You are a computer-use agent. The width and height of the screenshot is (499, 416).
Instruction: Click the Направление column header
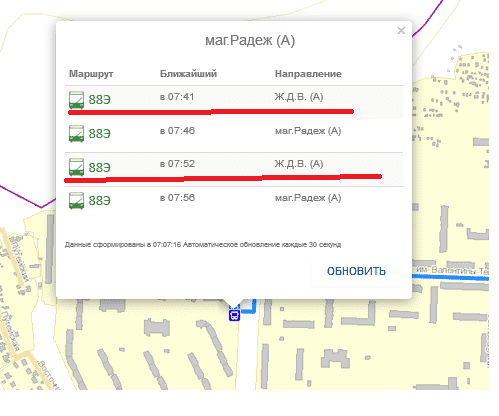coord(308,74)
